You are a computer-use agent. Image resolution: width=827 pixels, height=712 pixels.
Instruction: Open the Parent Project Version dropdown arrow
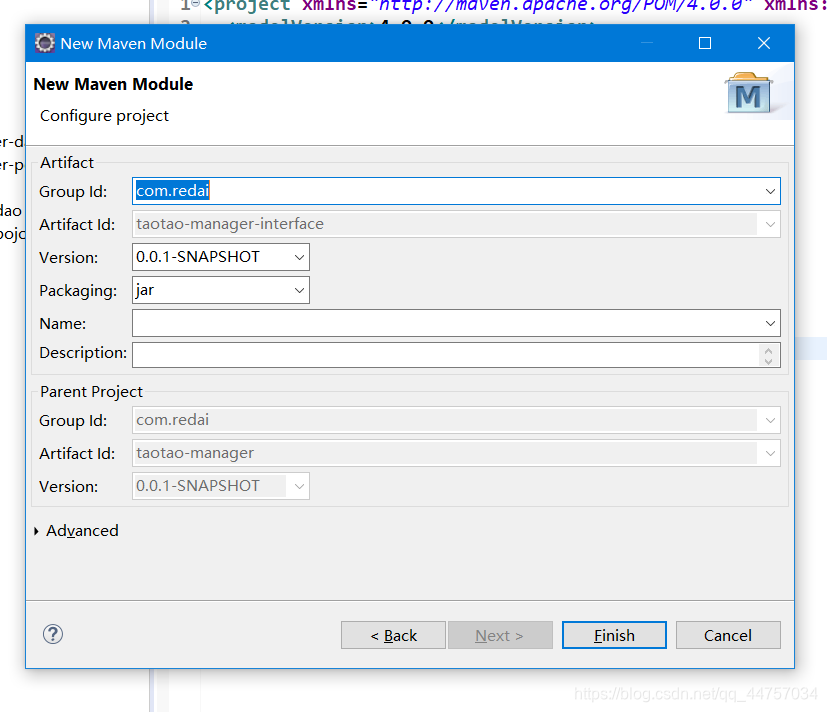pos(299,486)
